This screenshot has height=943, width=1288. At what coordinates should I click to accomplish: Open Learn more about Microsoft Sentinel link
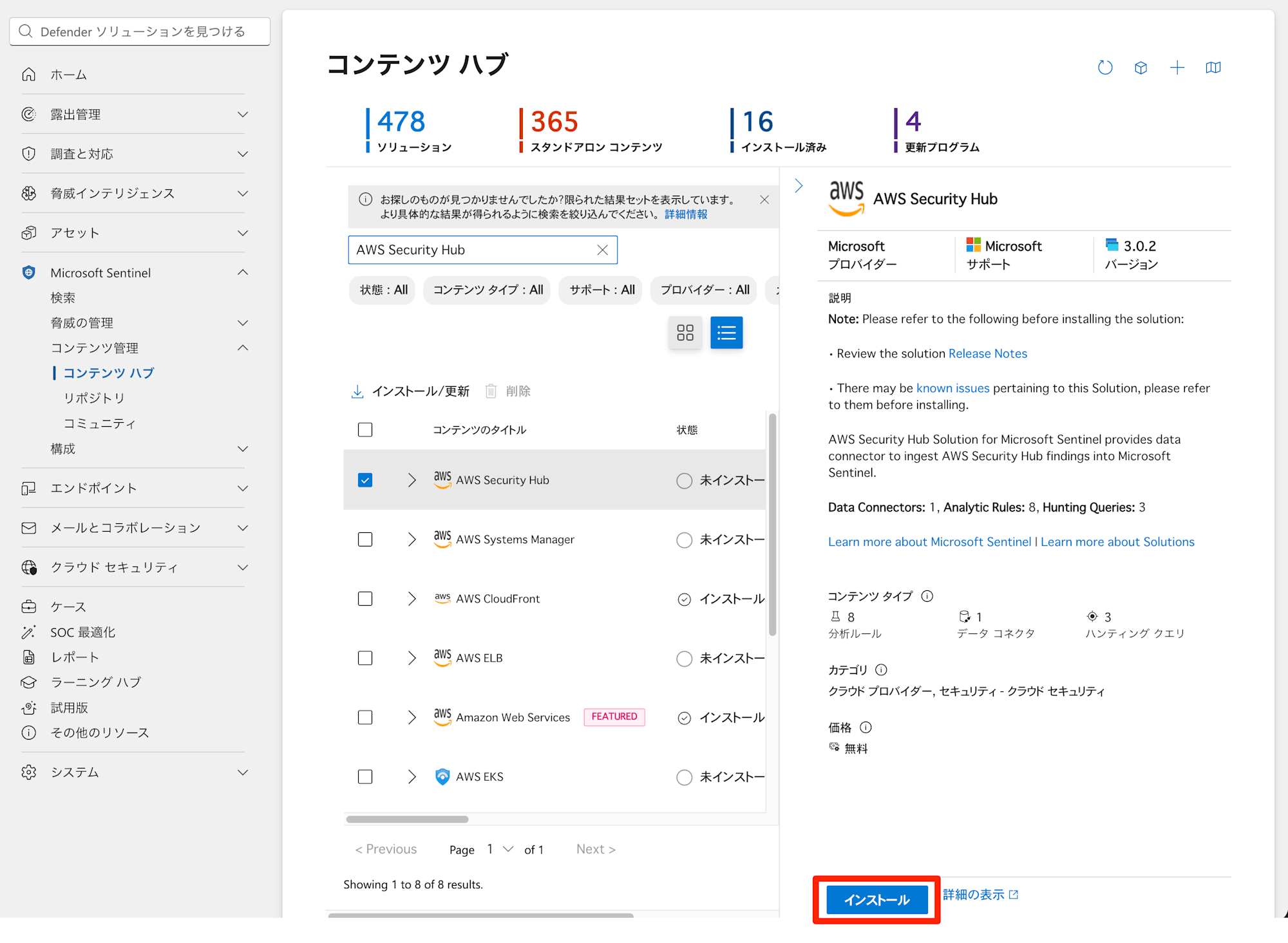929,542
